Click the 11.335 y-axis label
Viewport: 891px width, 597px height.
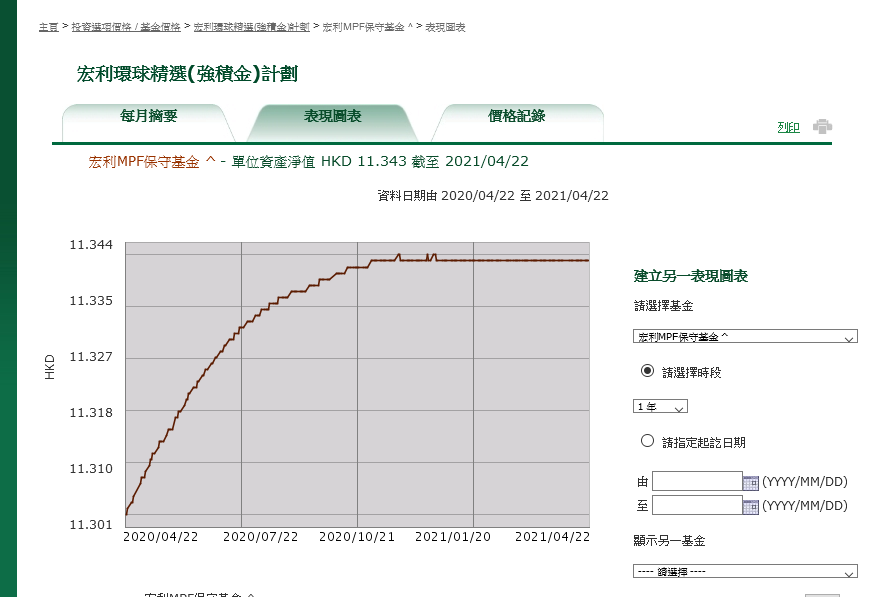(91, 300)
